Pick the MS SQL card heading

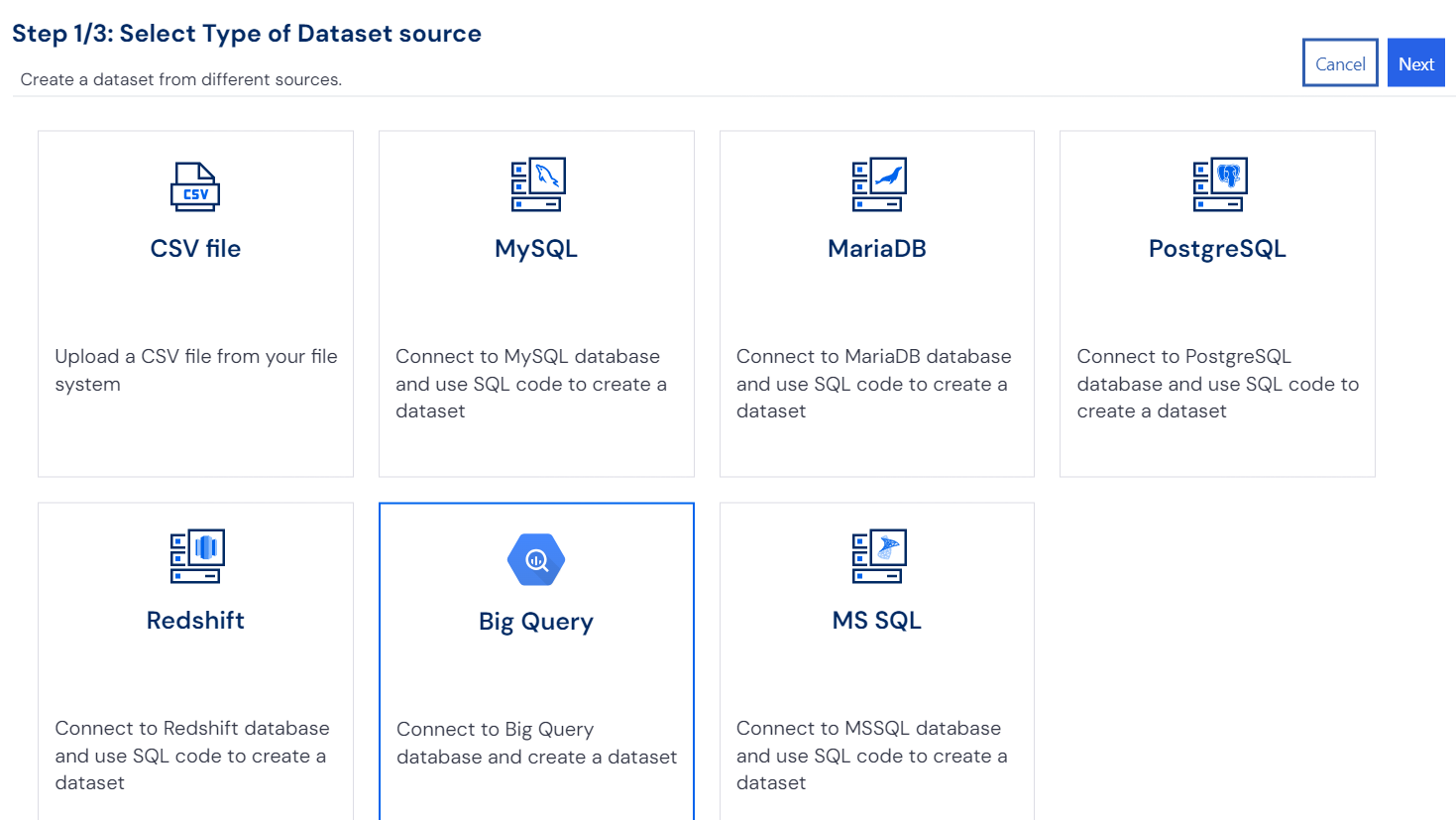pyautogui.click(x=877, y=621)
